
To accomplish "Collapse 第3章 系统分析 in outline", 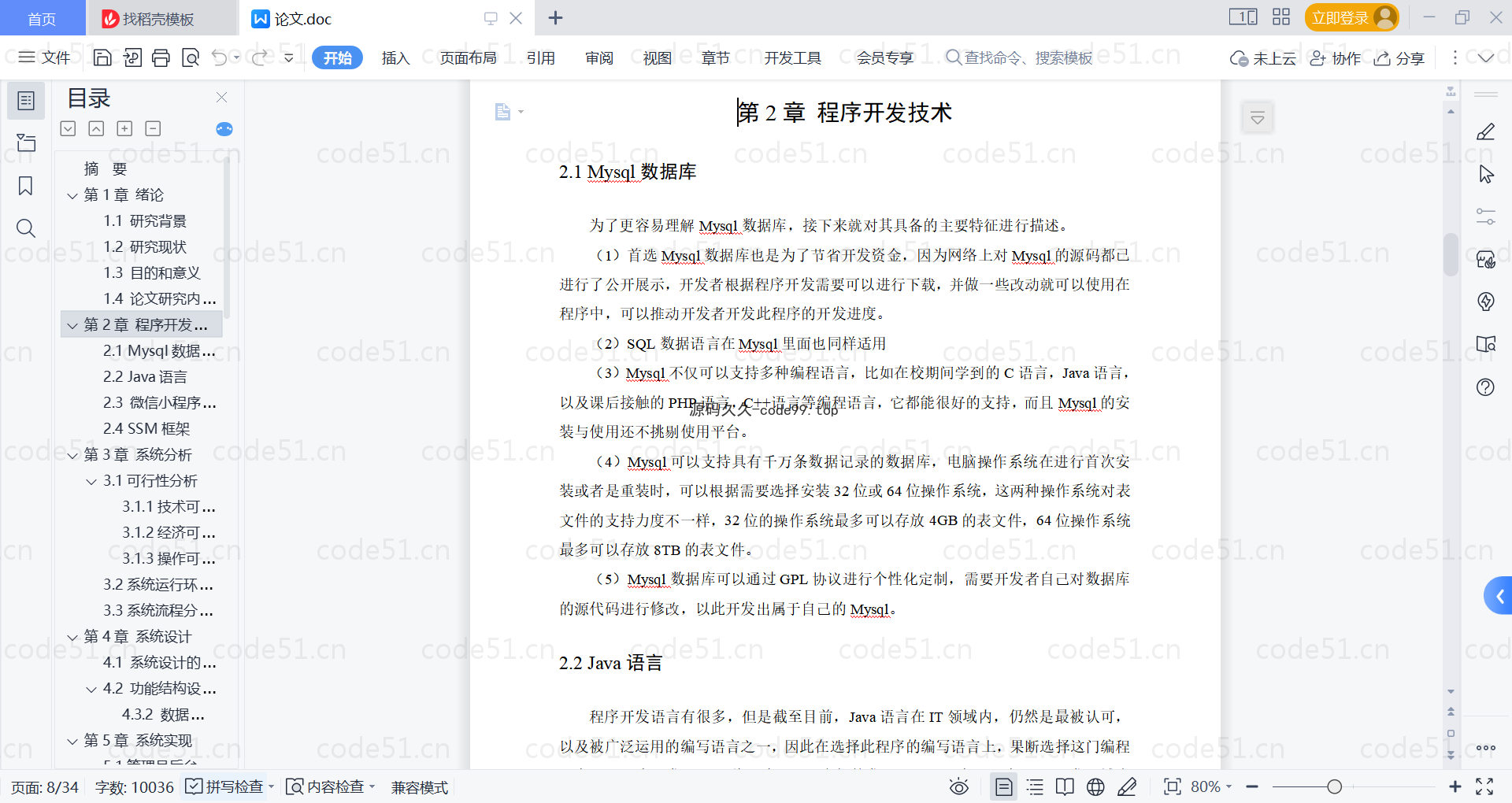I will (x=72, y=455).
